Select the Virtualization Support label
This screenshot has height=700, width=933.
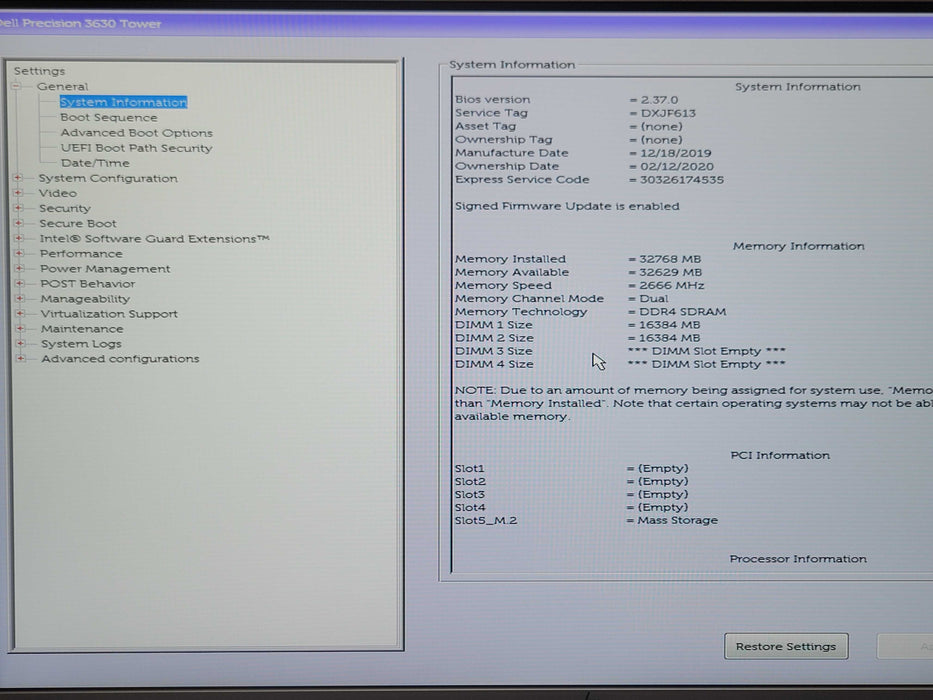click(x=109, y=314)
